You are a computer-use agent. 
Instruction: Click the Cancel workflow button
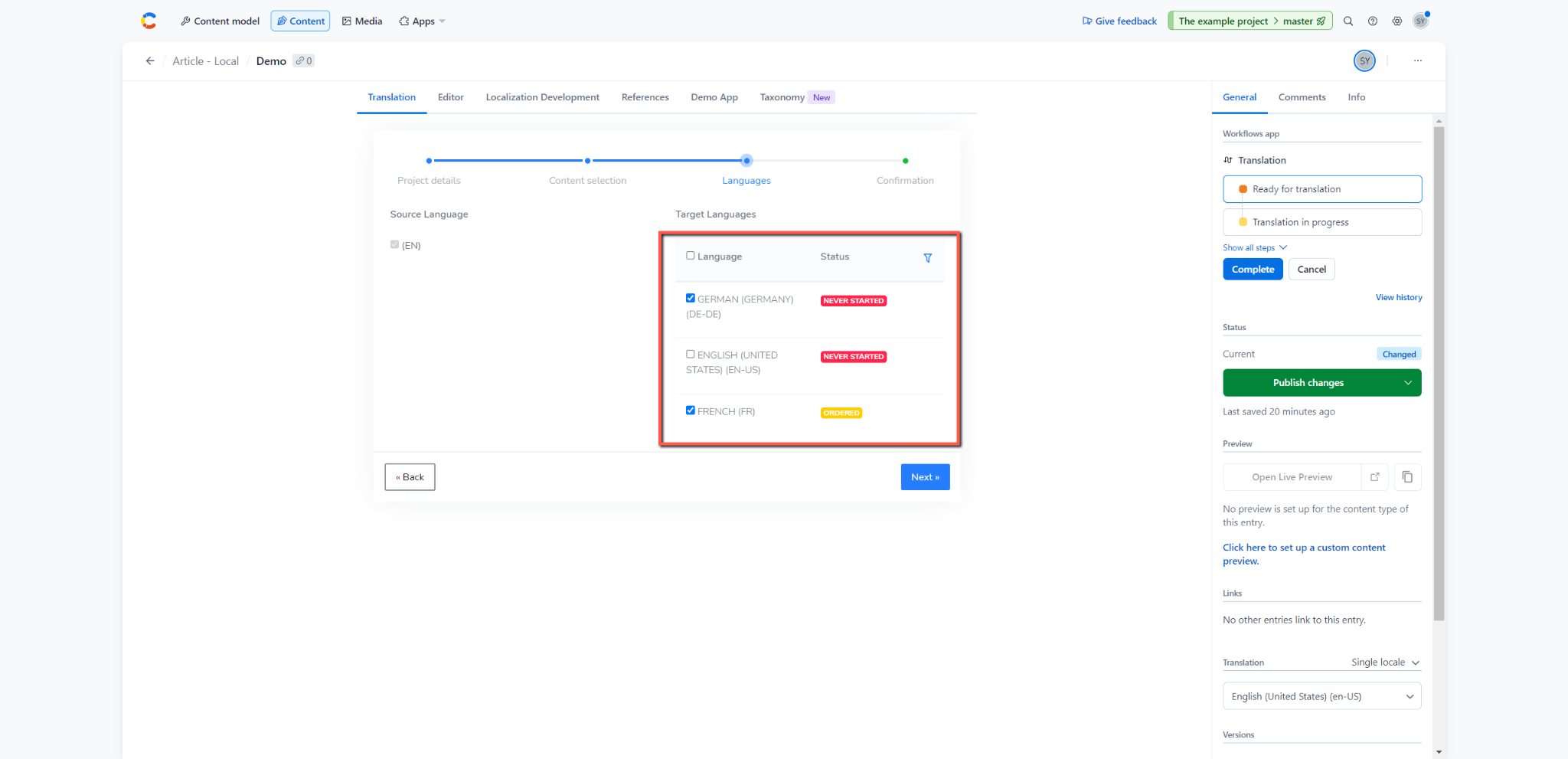coord(1312,270)
